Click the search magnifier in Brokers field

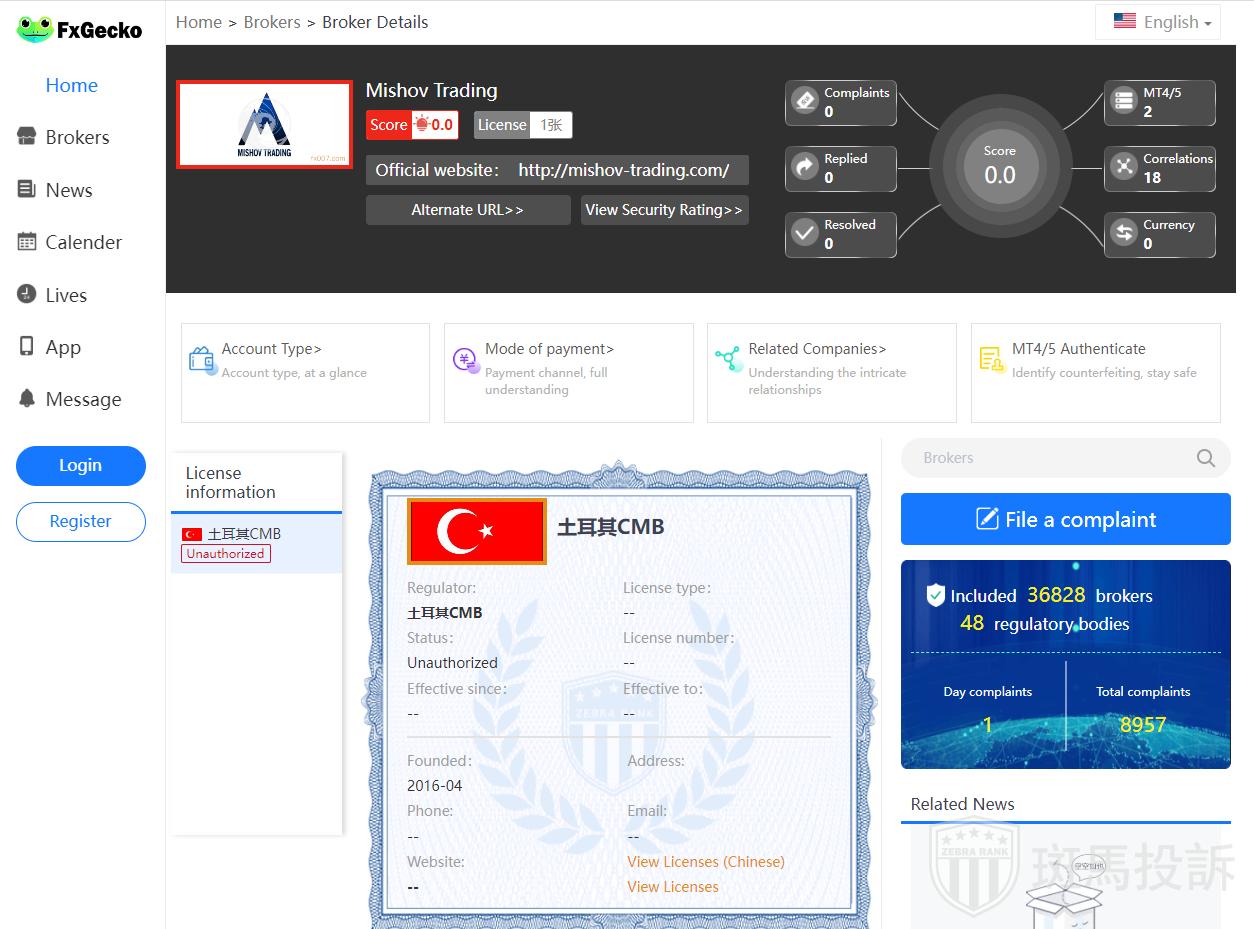(x=1206, y=458)
